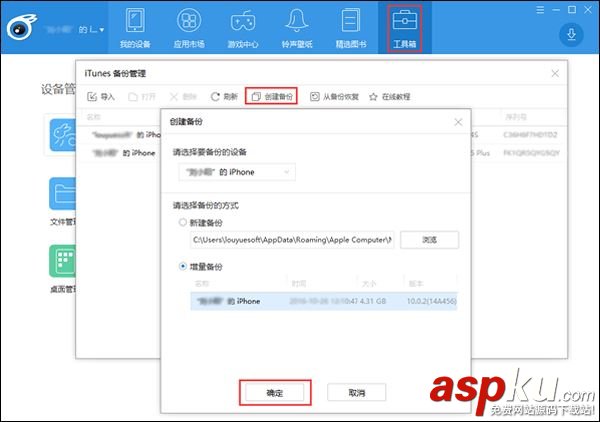Viewport: 600px width, 422px height.
Task: Click the 浏览 browse button
Action: (x=429, y=240)
